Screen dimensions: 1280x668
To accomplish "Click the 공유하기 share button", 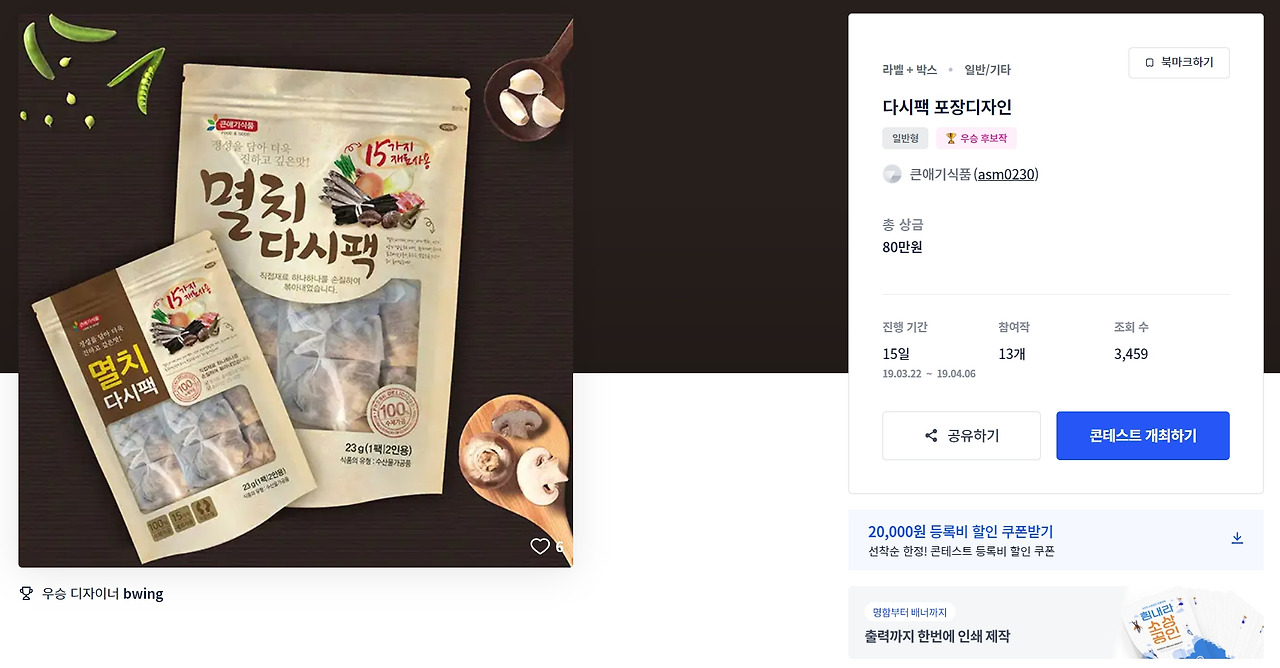I will click(x=961, y=436).
